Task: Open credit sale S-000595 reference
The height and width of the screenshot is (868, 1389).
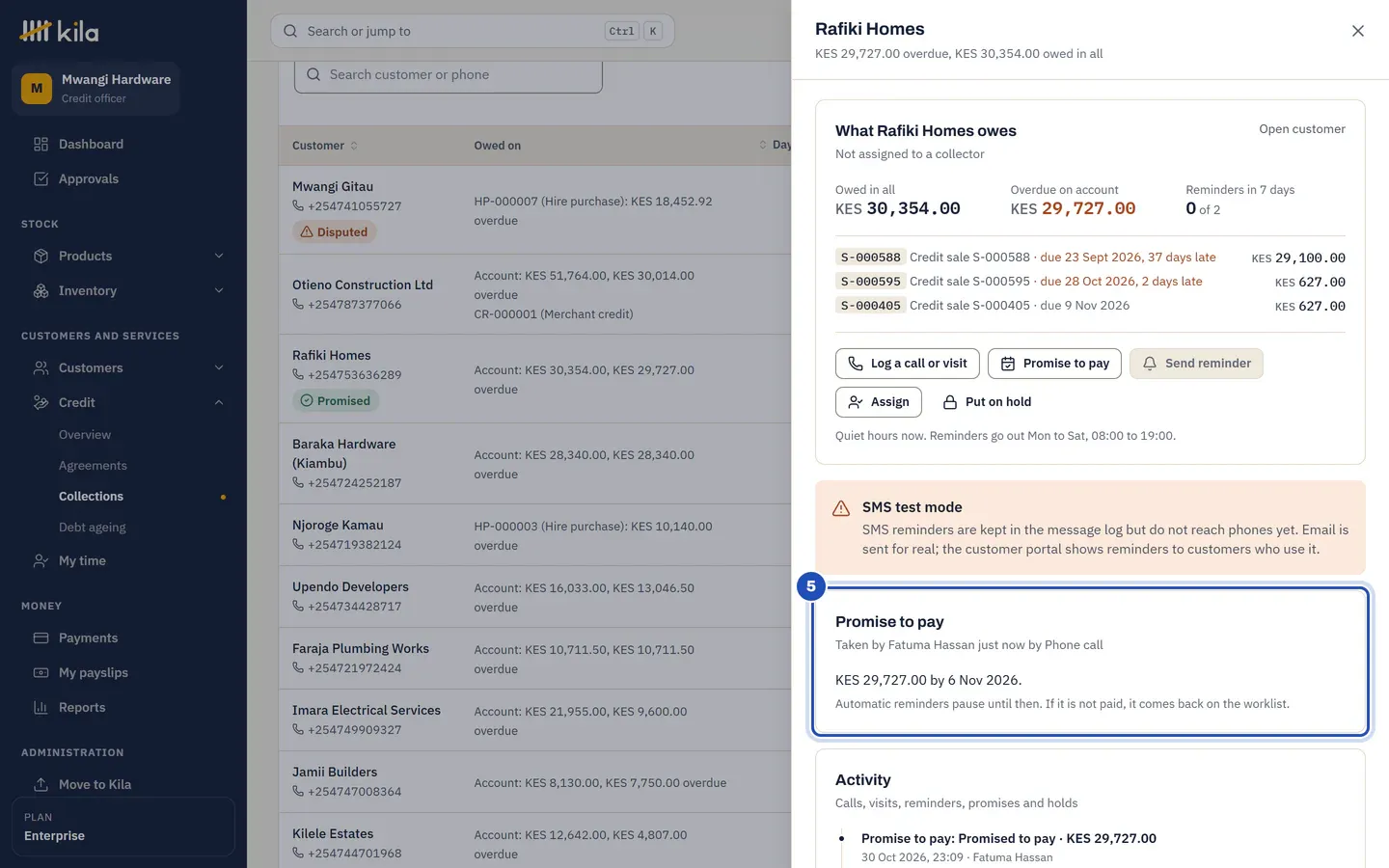Action: click(871, 282)
